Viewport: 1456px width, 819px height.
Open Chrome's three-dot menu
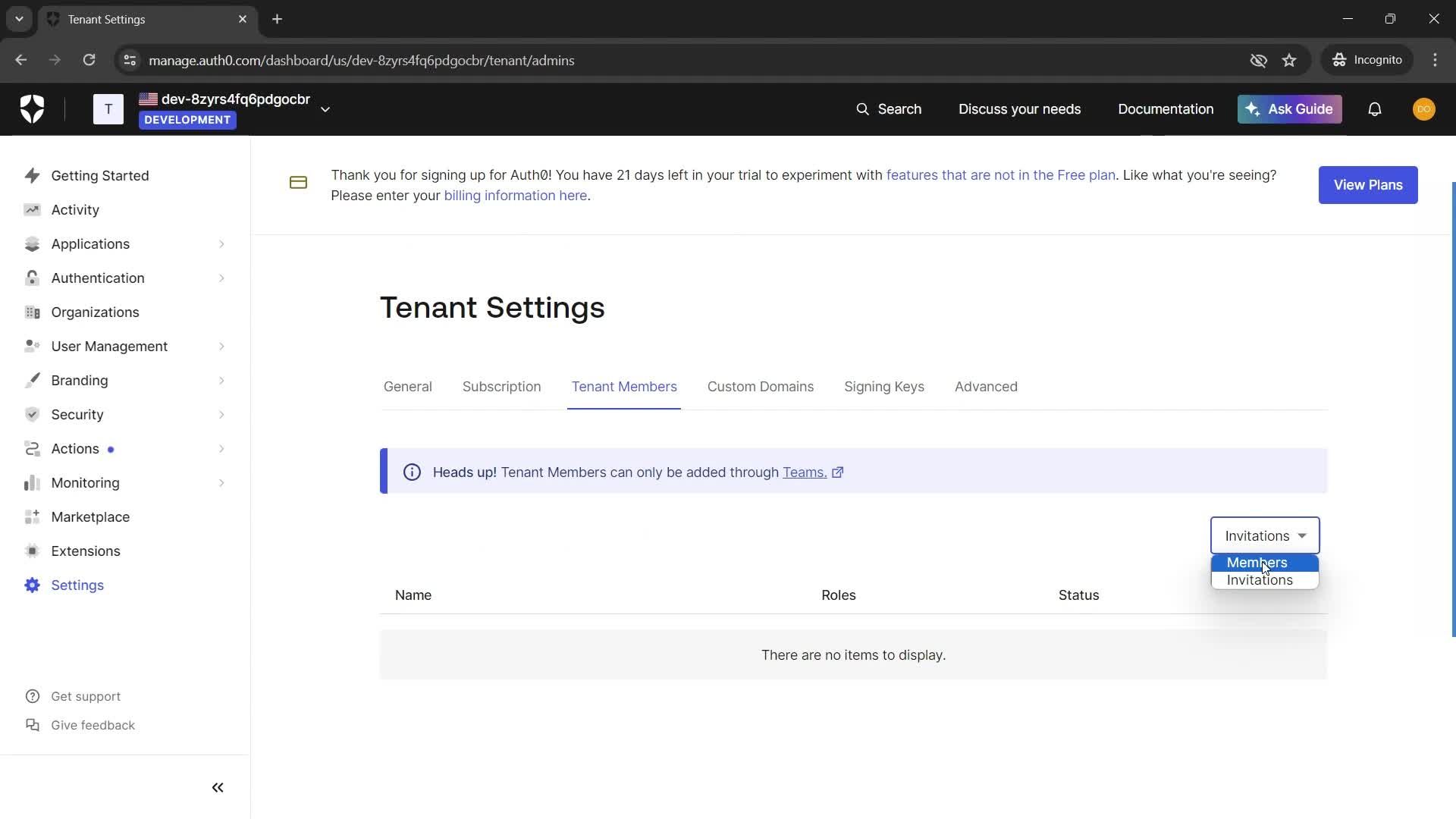click(x=1435, y=60)
